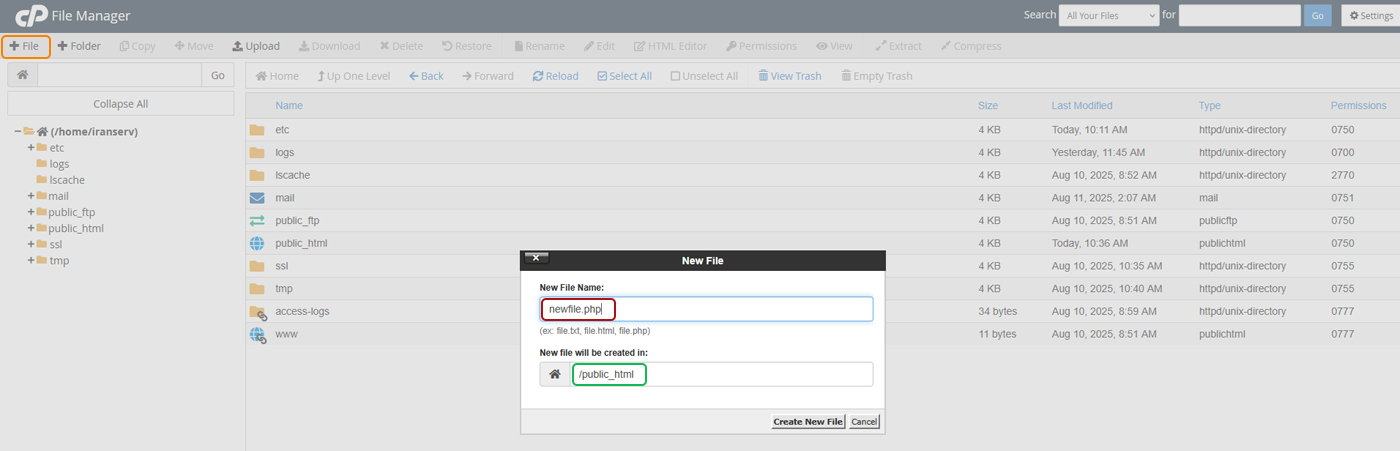This screenshot has height=451, width=1400.
Task: Click the mail envelope icon in file list
Action: click(x=257, y=198)
